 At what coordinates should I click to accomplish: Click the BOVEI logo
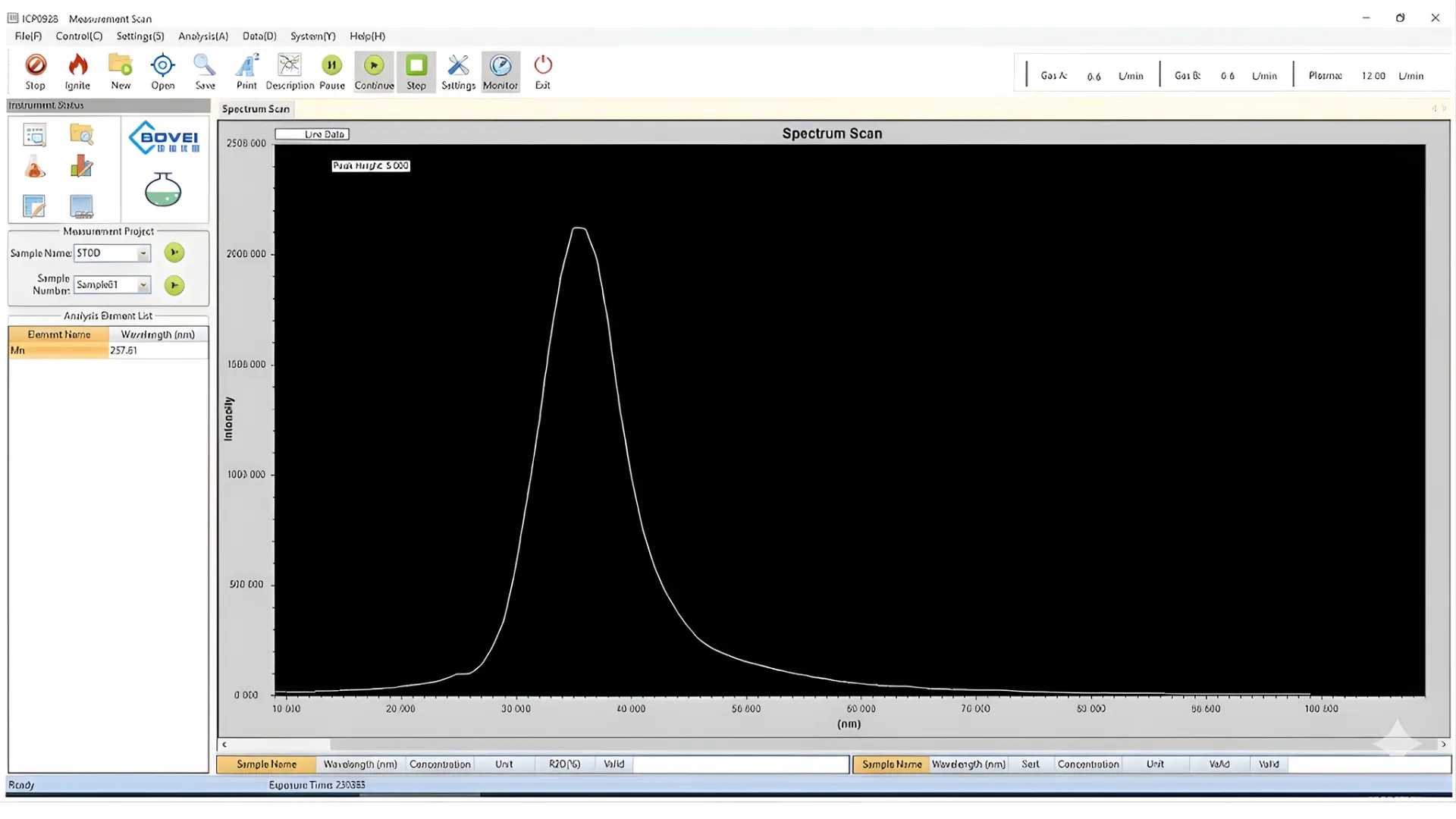coord(164,138)
